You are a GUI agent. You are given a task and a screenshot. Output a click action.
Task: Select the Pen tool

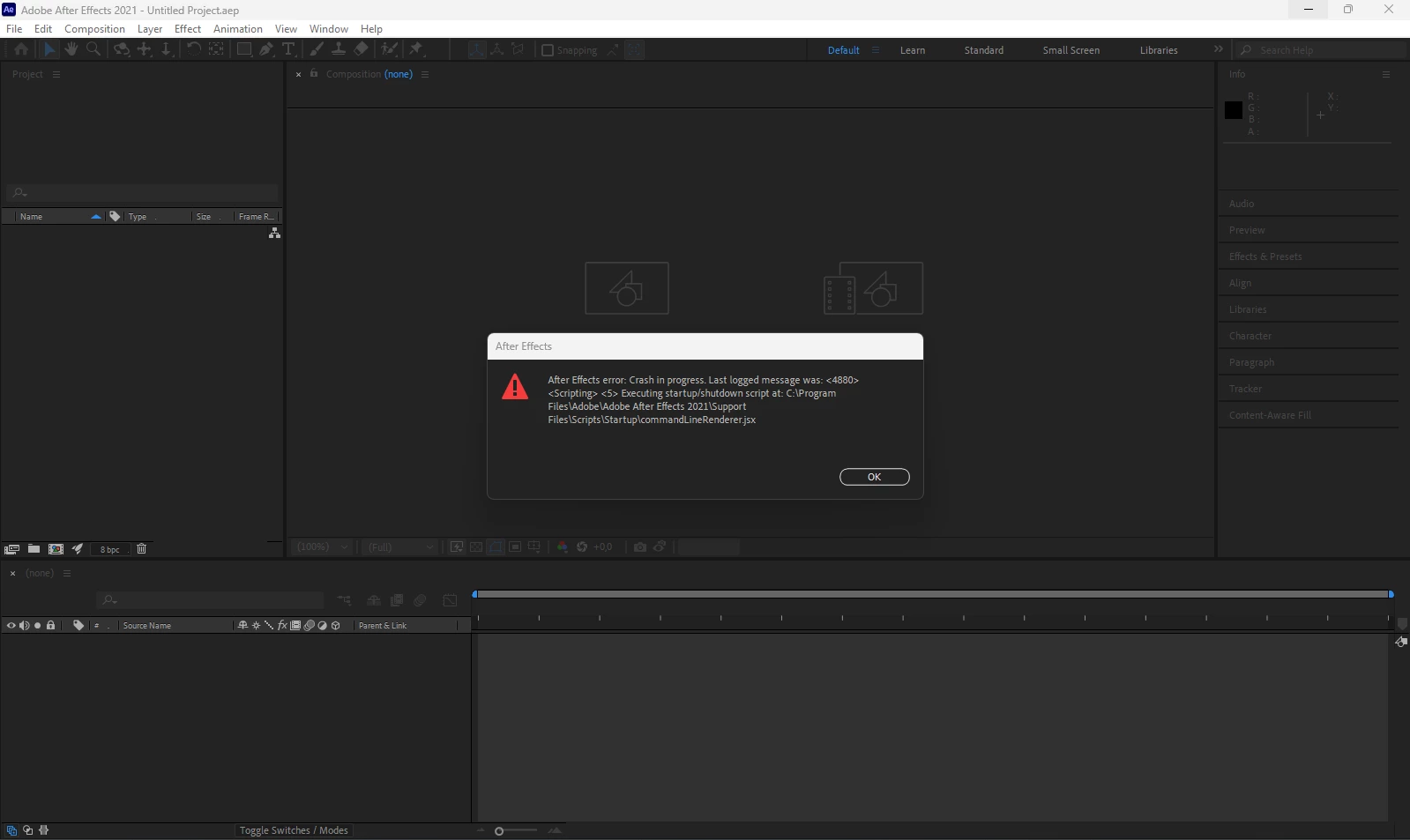[x=266, y=49]
